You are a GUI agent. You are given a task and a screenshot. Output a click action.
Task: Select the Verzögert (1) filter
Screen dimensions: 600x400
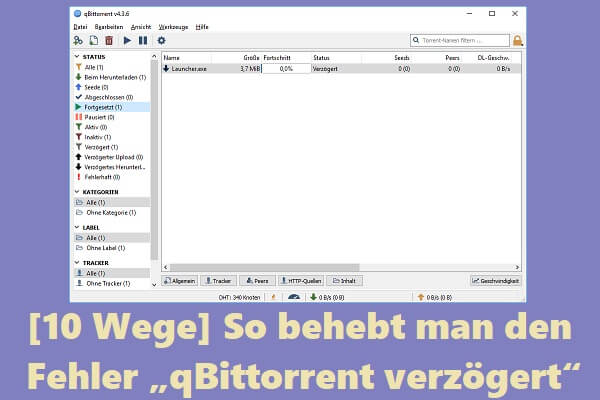click(111, 147)
